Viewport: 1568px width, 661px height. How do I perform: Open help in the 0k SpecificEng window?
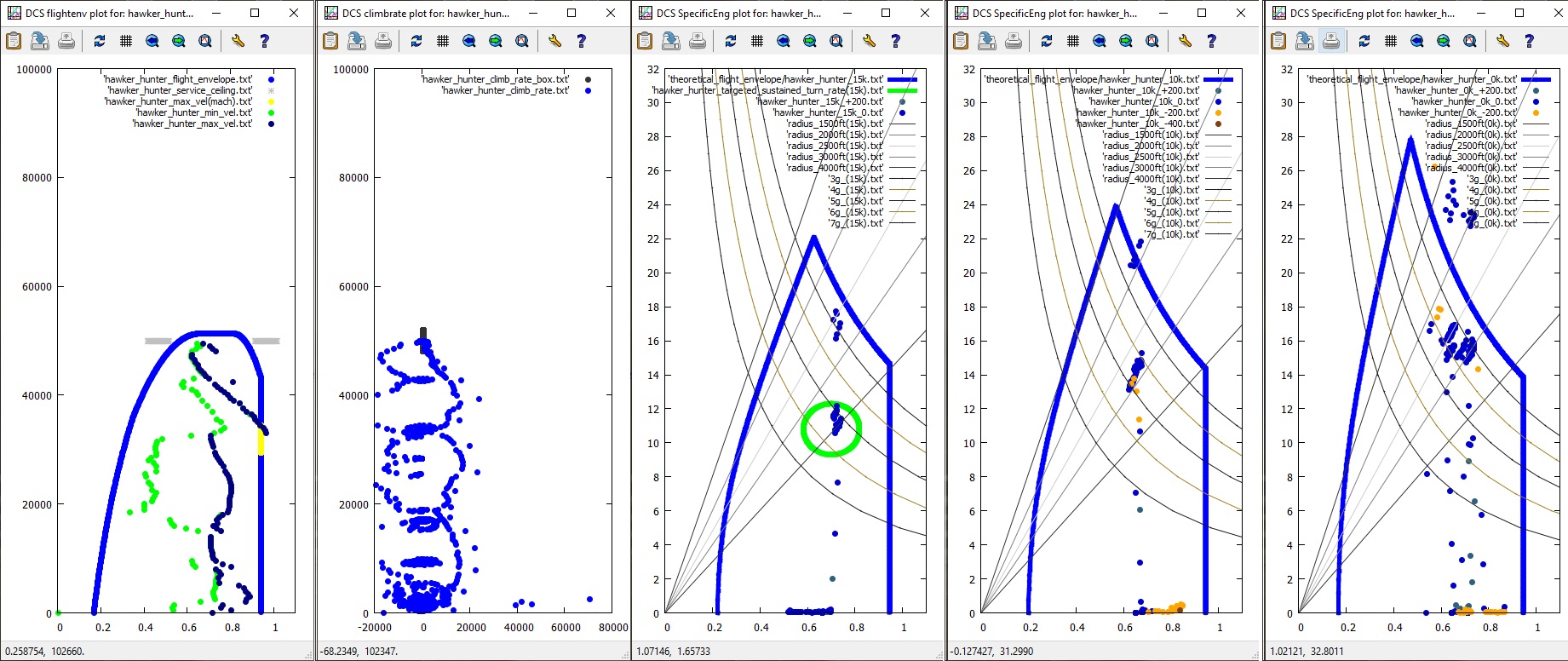point(1529,41)
